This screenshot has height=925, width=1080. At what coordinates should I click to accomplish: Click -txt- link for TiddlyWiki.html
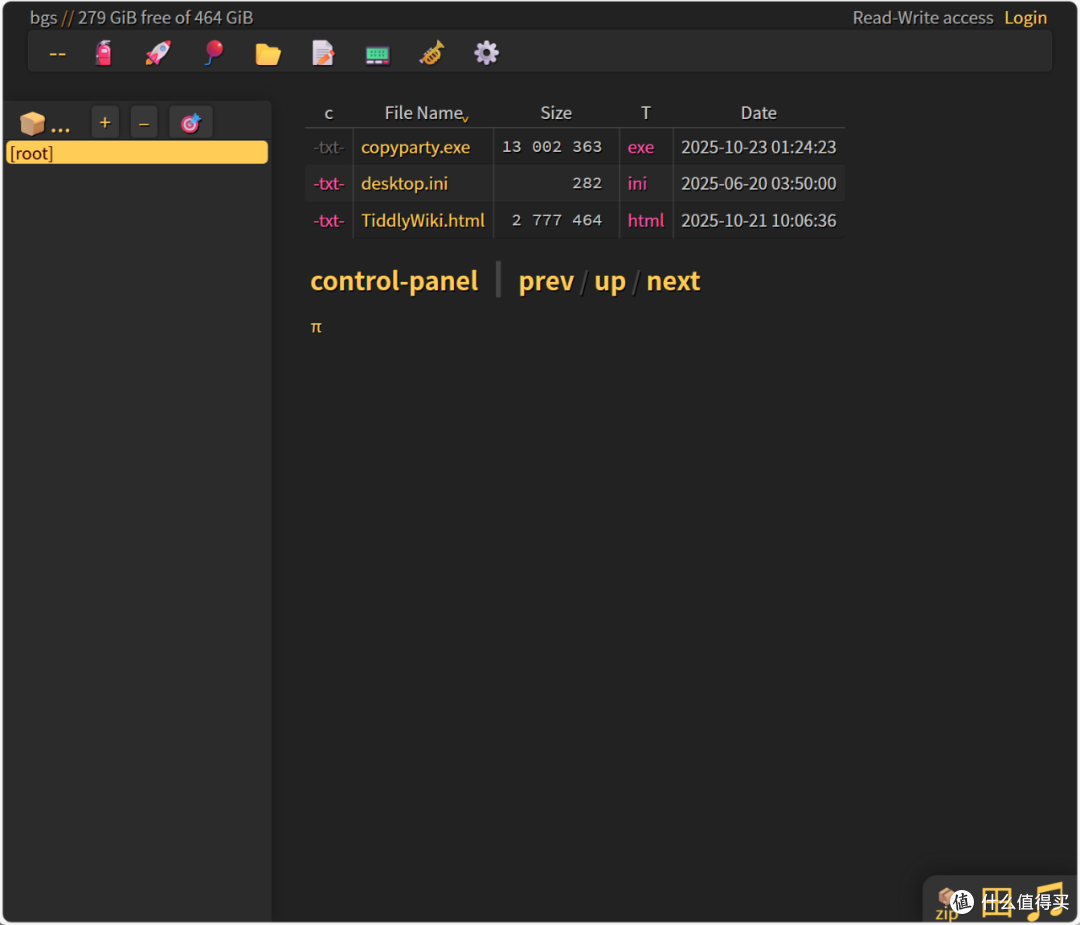pyautogui.click(x=329, y=221)
